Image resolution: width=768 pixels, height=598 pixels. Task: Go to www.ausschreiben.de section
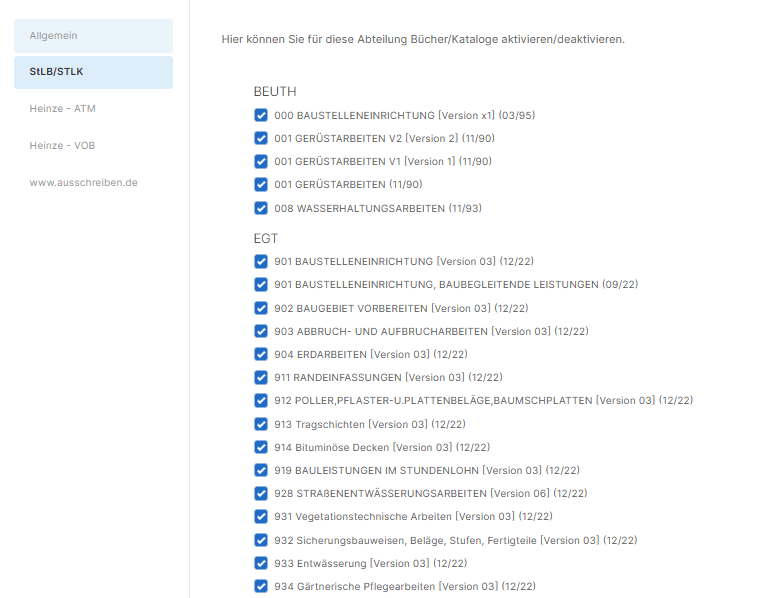click(x=83, y=183)
